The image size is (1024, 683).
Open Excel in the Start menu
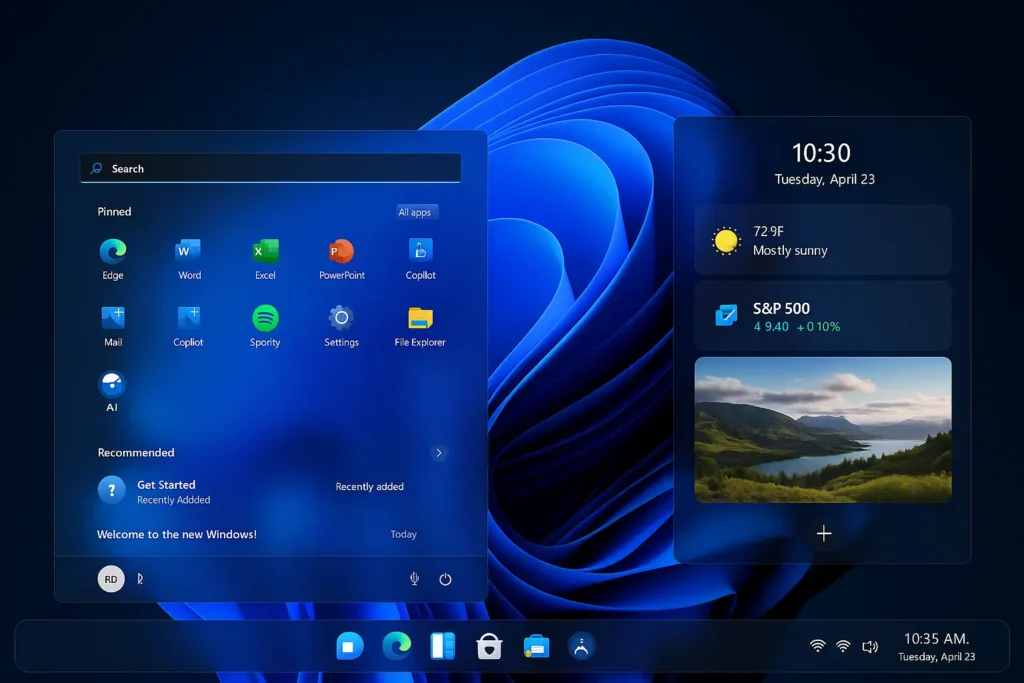tap(265, 252)
